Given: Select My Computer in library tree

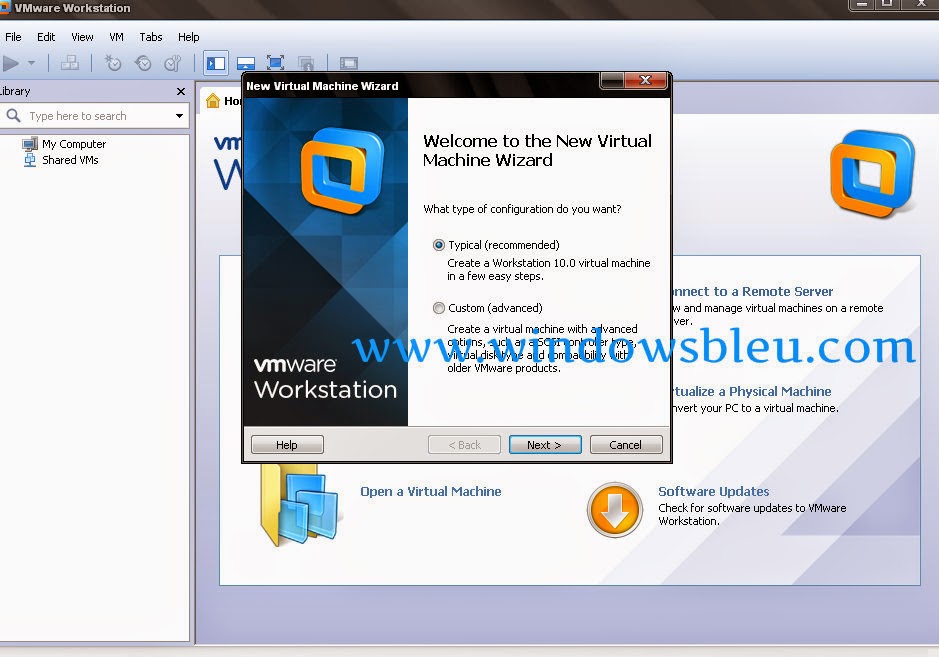Looking at the screenshot, I should click(x=74, y=144).
